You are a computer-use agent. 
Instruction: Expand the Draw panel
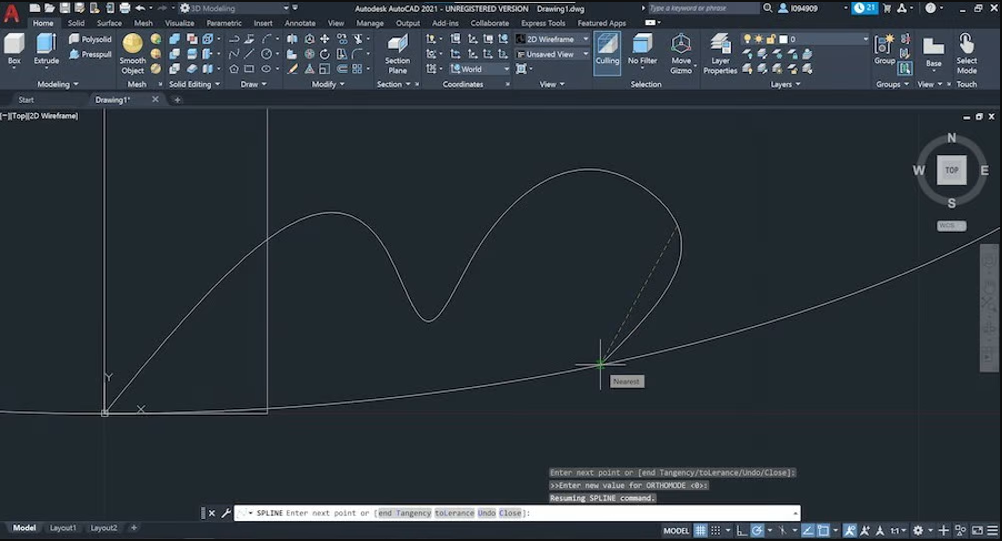coord(254,84)
